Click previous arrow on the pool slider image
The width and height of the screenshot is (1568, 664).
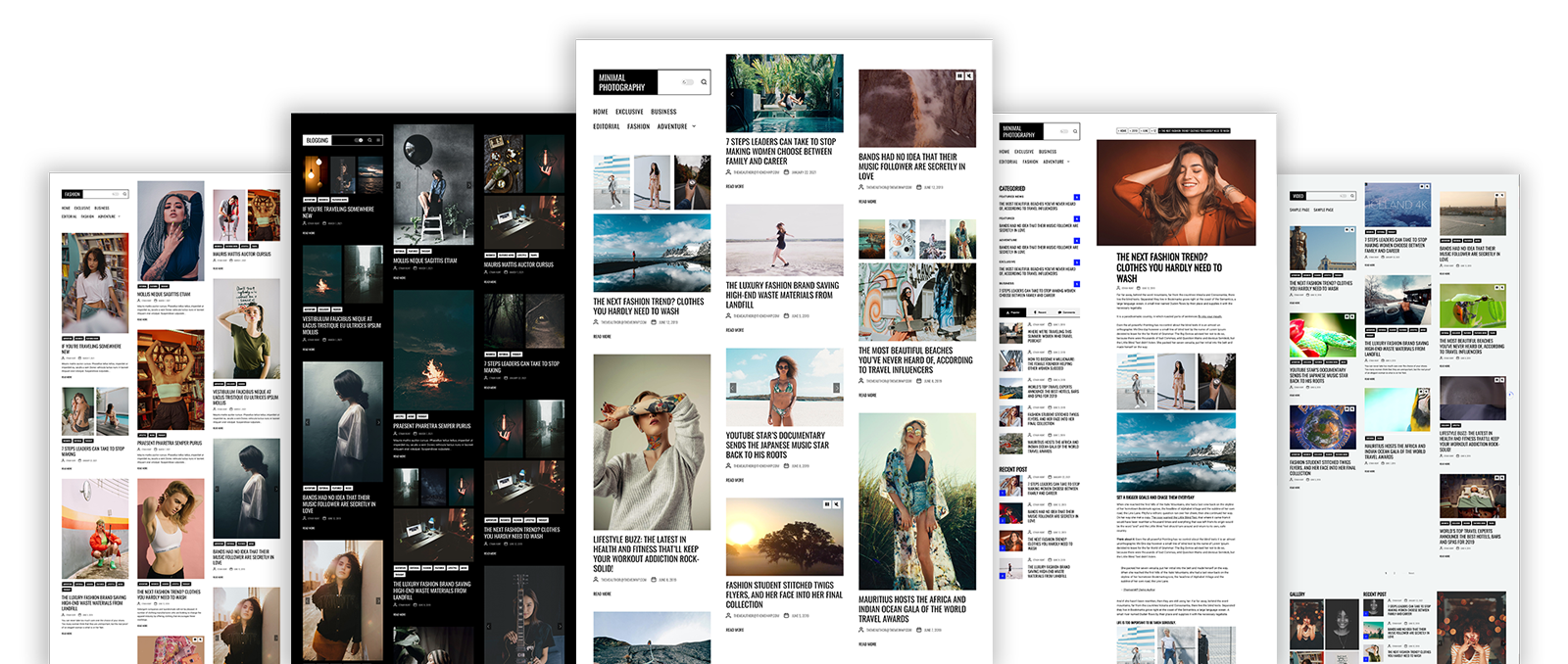tap(731, 93)
